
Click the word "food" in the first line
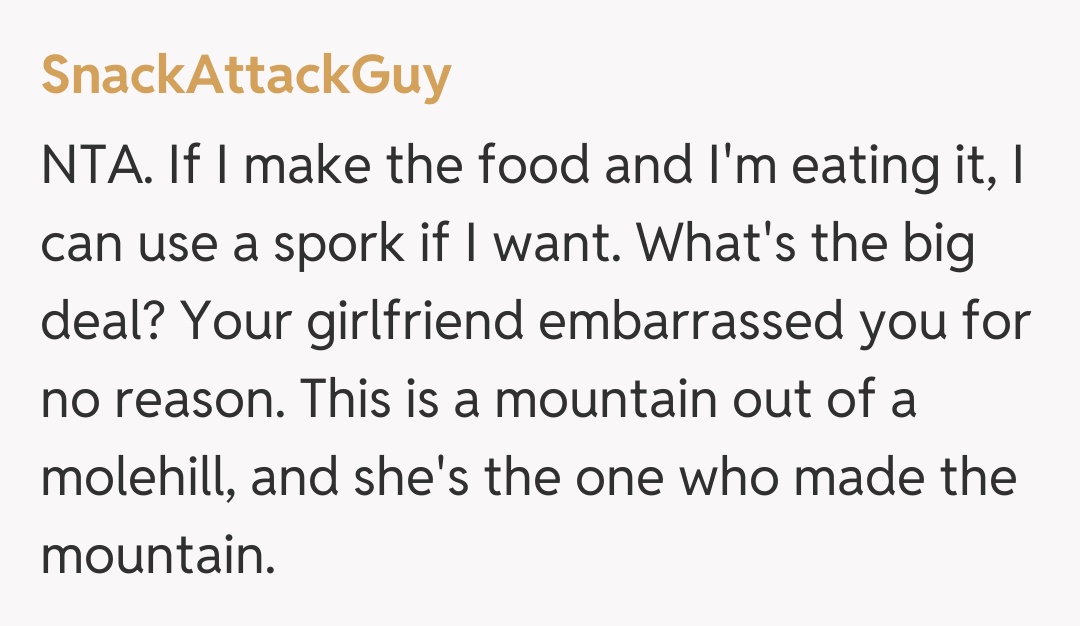coord(532,166)
